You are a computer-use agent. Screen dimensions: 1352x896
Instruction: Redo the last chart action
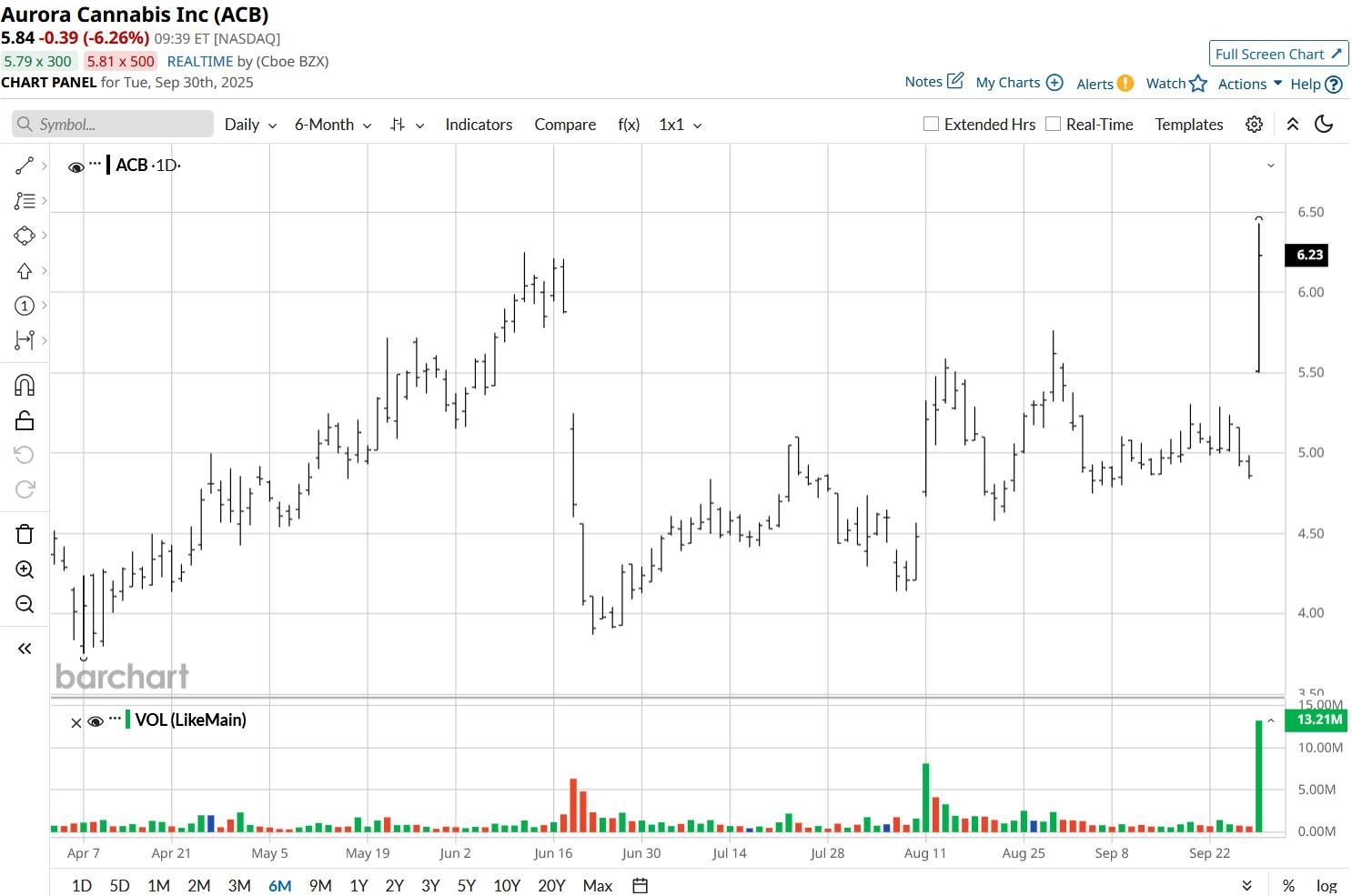[x=25, y=489]
